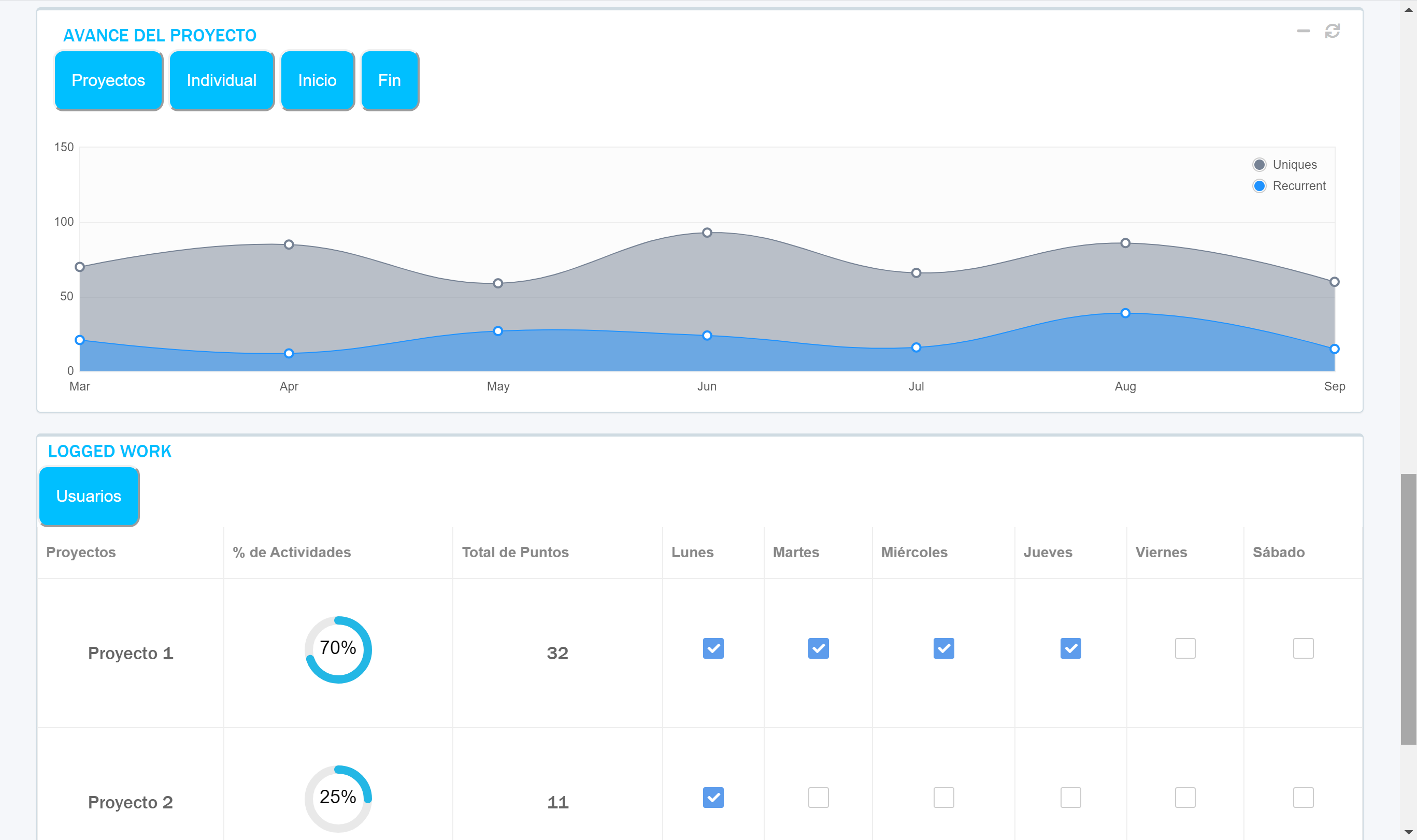This screenshot has height=840, width=1417.
Task: Uncheck Jueves checkbox for Proyecto 1
Action: [x=1070, y=648]
